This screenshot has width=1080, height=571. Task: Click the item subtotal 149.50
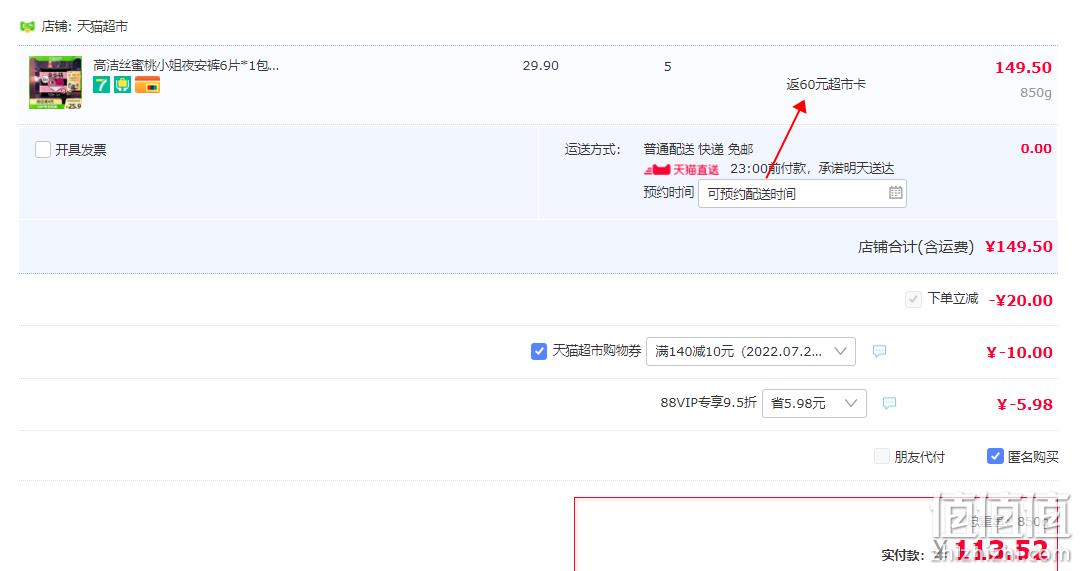pos(1023,68)
